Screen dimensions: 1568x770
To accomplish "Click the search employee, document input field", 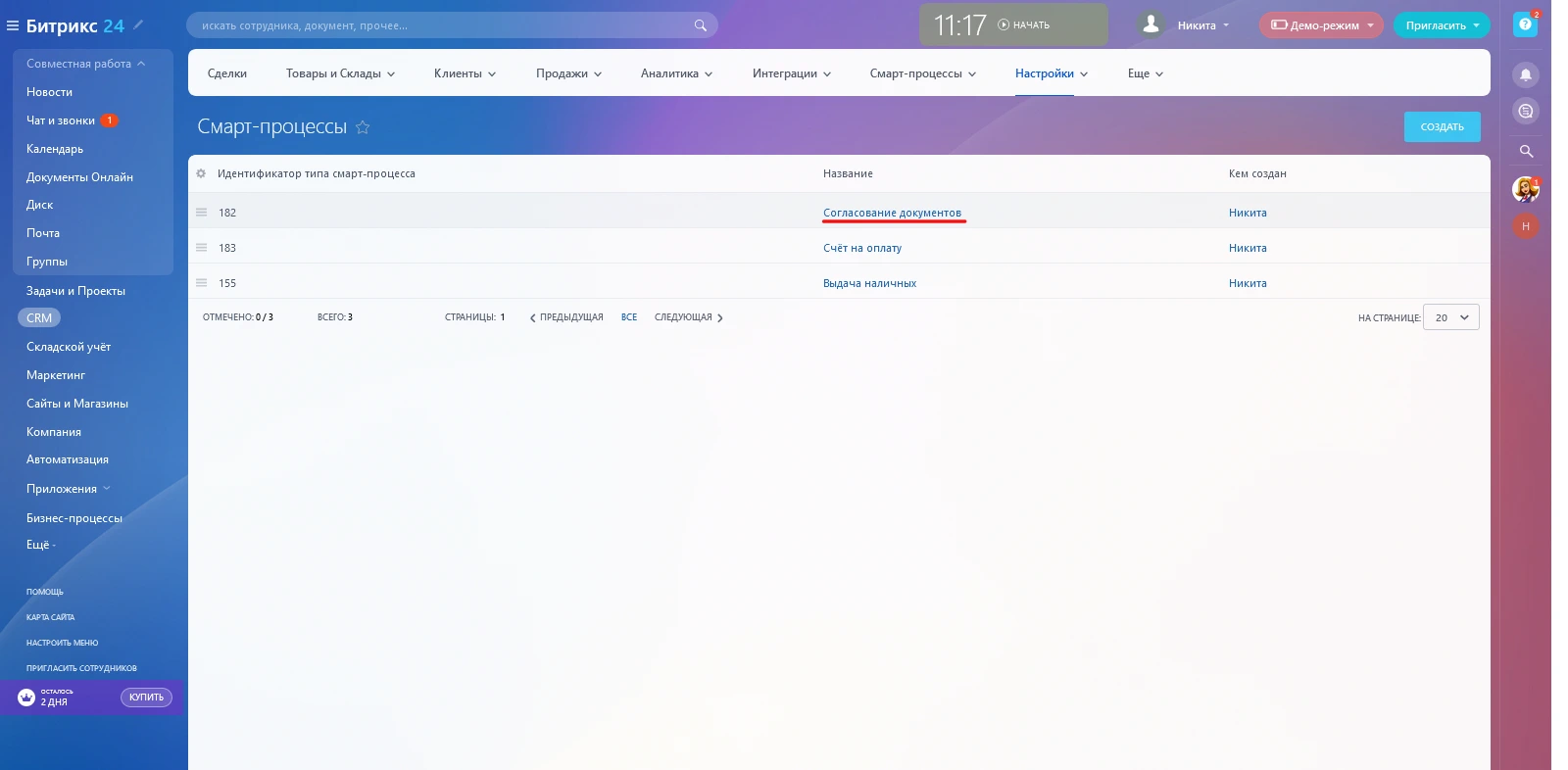I will (441, 25).
